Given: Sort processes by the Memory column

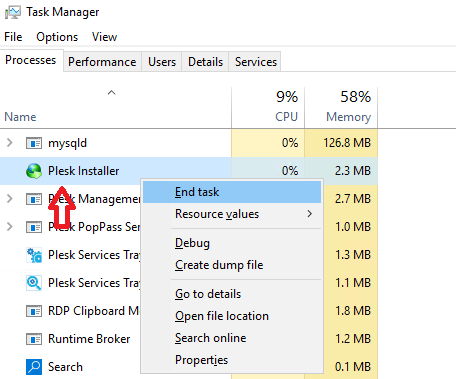Looking at the screenshot, I should pos(341,108).
